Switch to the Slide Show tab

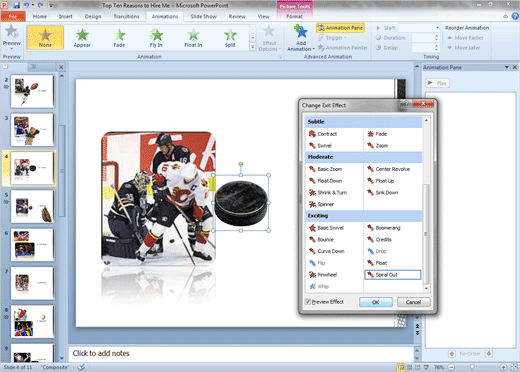(x=203, y=16)
